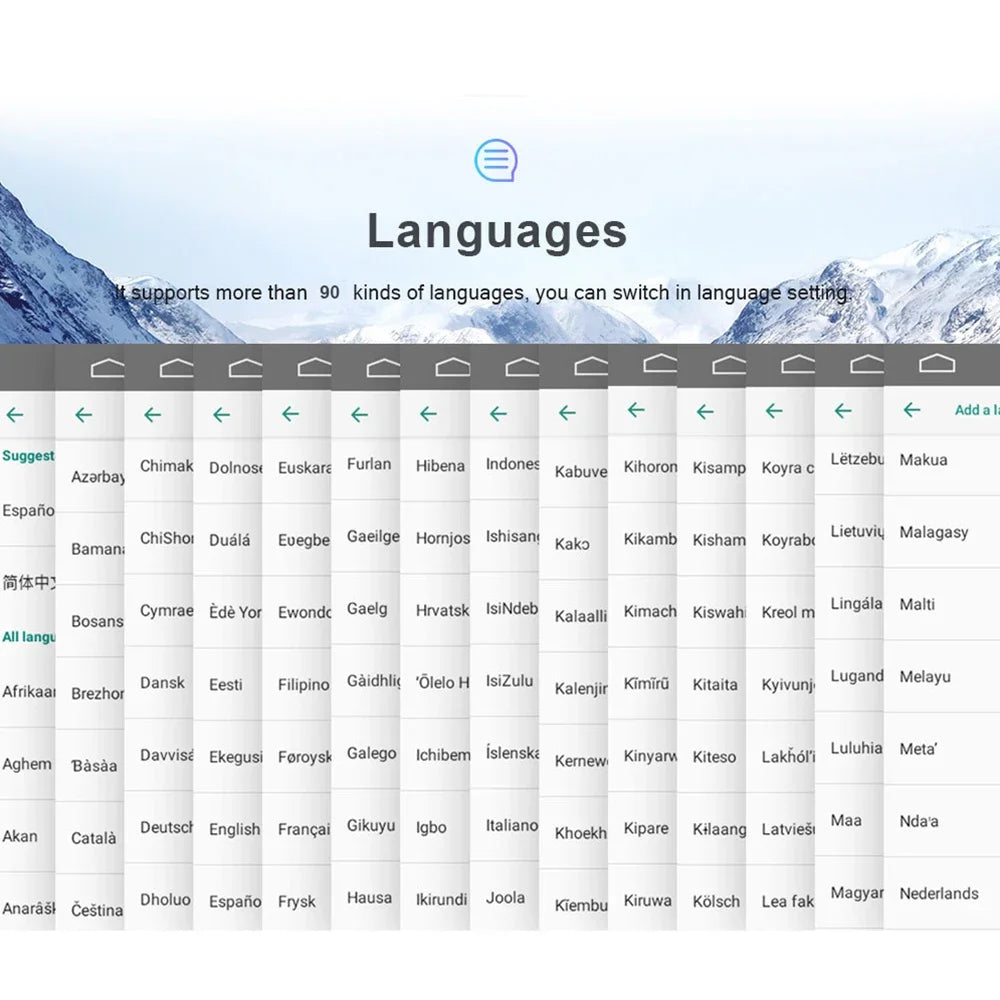Image resolution: width=1000 pixels, height=1000 pixels.
Task: Pick Filipino from the language list
Action: coord(304,685)
